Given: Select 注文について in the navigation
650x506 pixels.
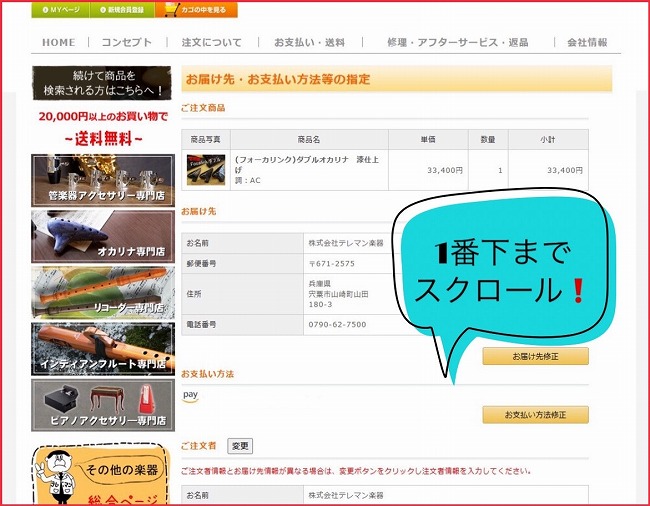Looking at the screenshot, I should click(211, 42).
